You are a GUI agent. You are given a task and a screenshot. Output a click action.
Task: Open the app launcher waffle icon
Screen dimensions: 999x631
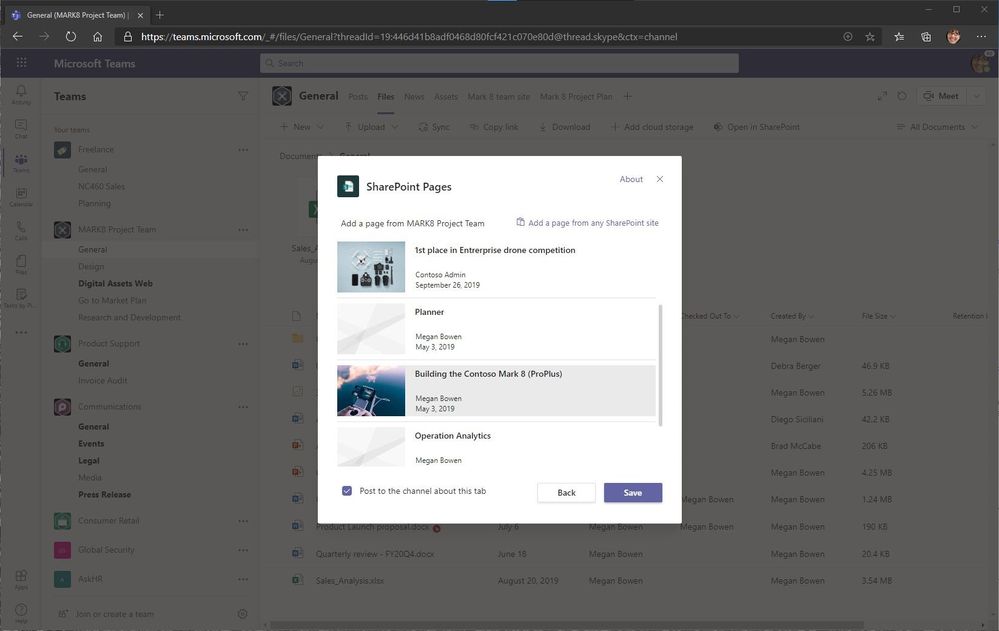tap(22, 62)
